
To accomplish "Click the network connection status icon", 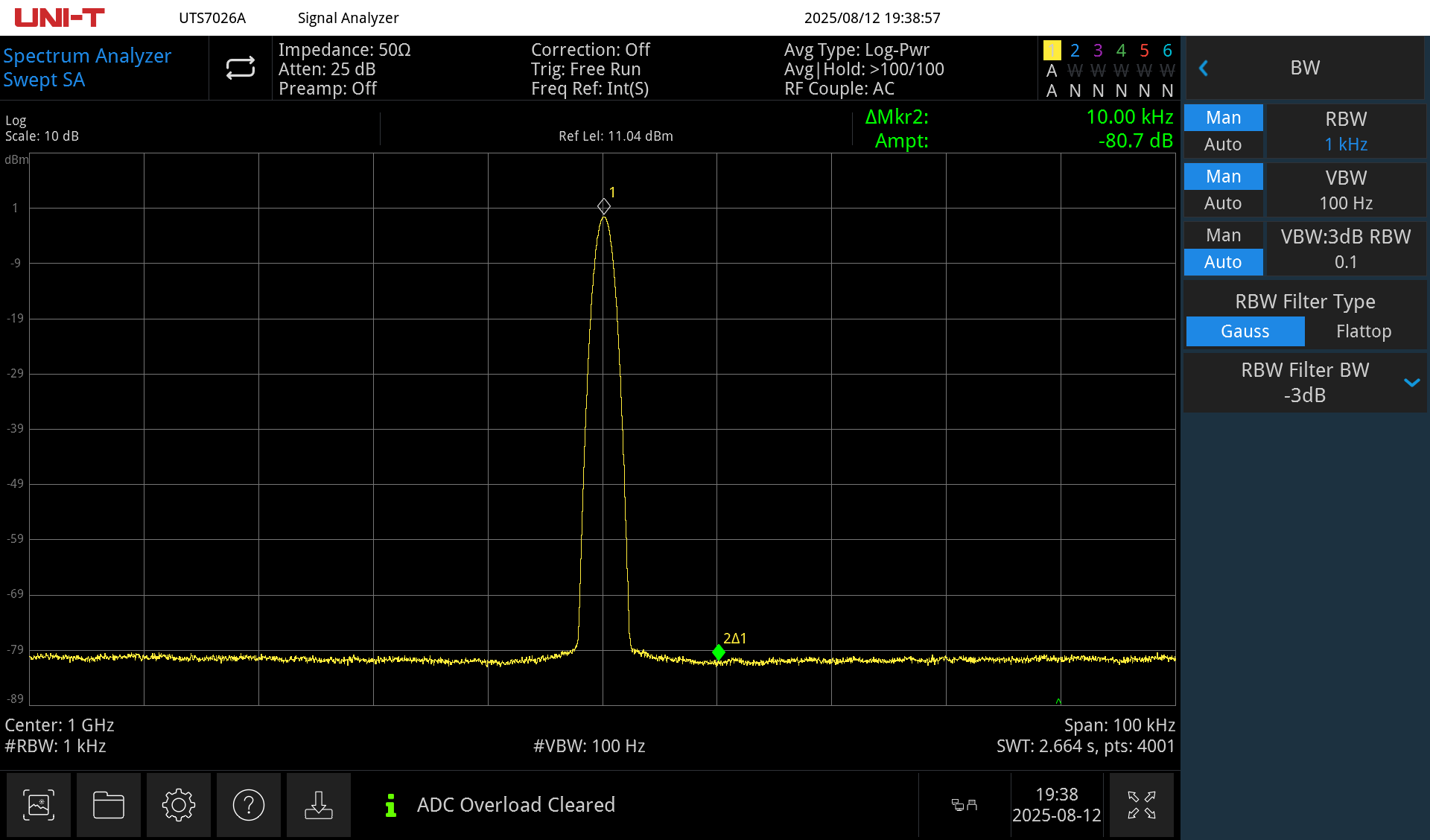I will (x=965, y=805).
